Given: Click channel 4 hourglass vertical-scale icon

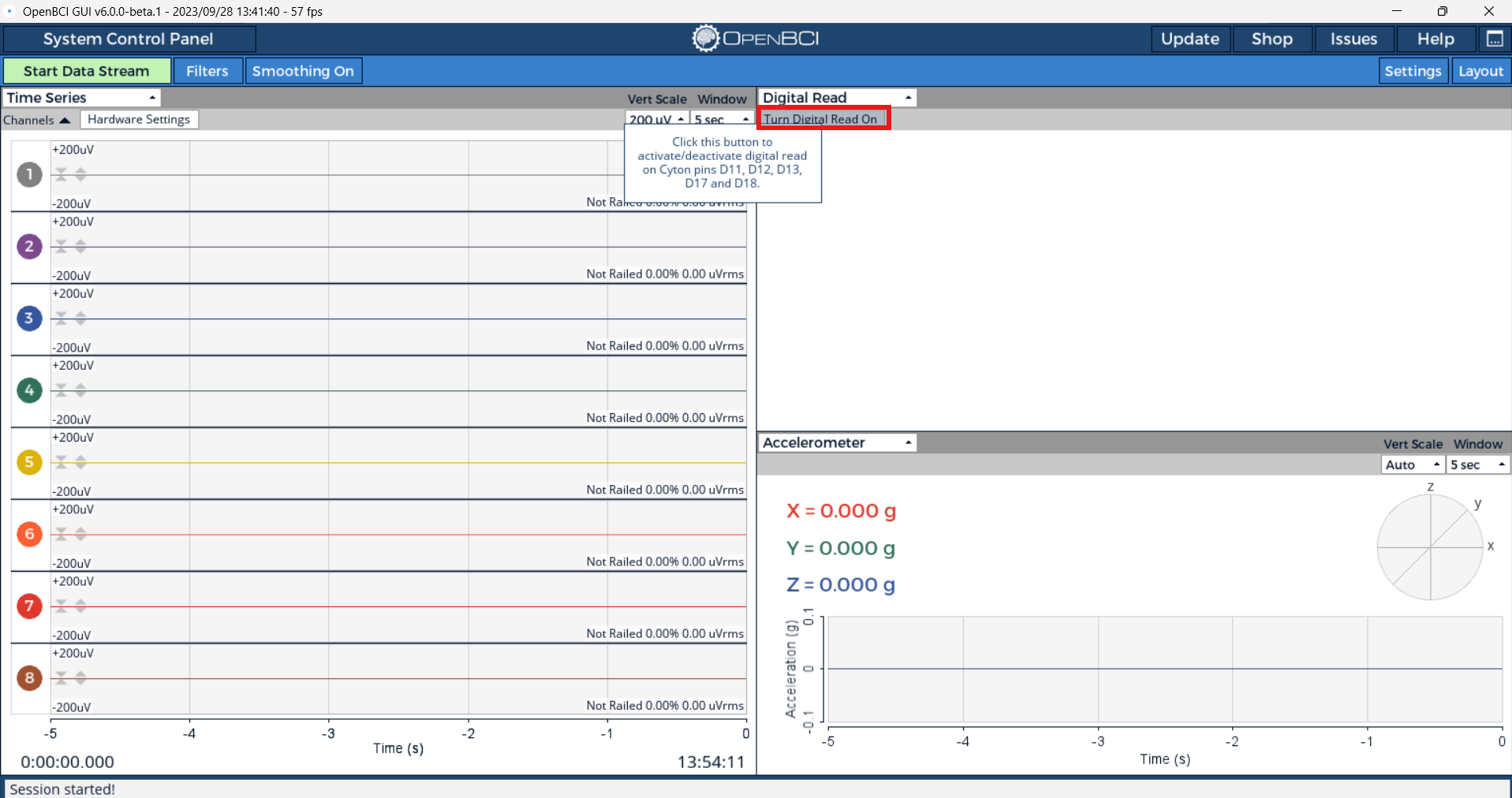Looking at the screenshot, I should (x=61, y=390).
